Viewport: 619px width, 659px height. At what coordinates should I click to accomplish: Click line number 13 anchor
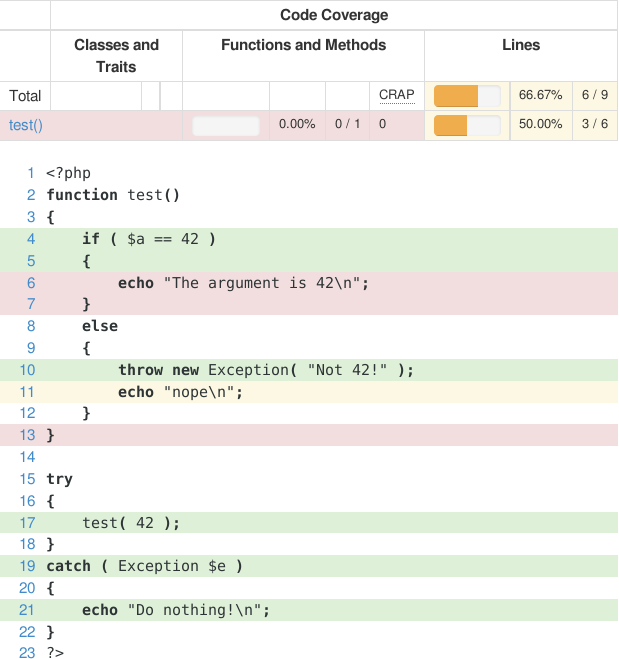pyautogui.click(x=27, y=435)
